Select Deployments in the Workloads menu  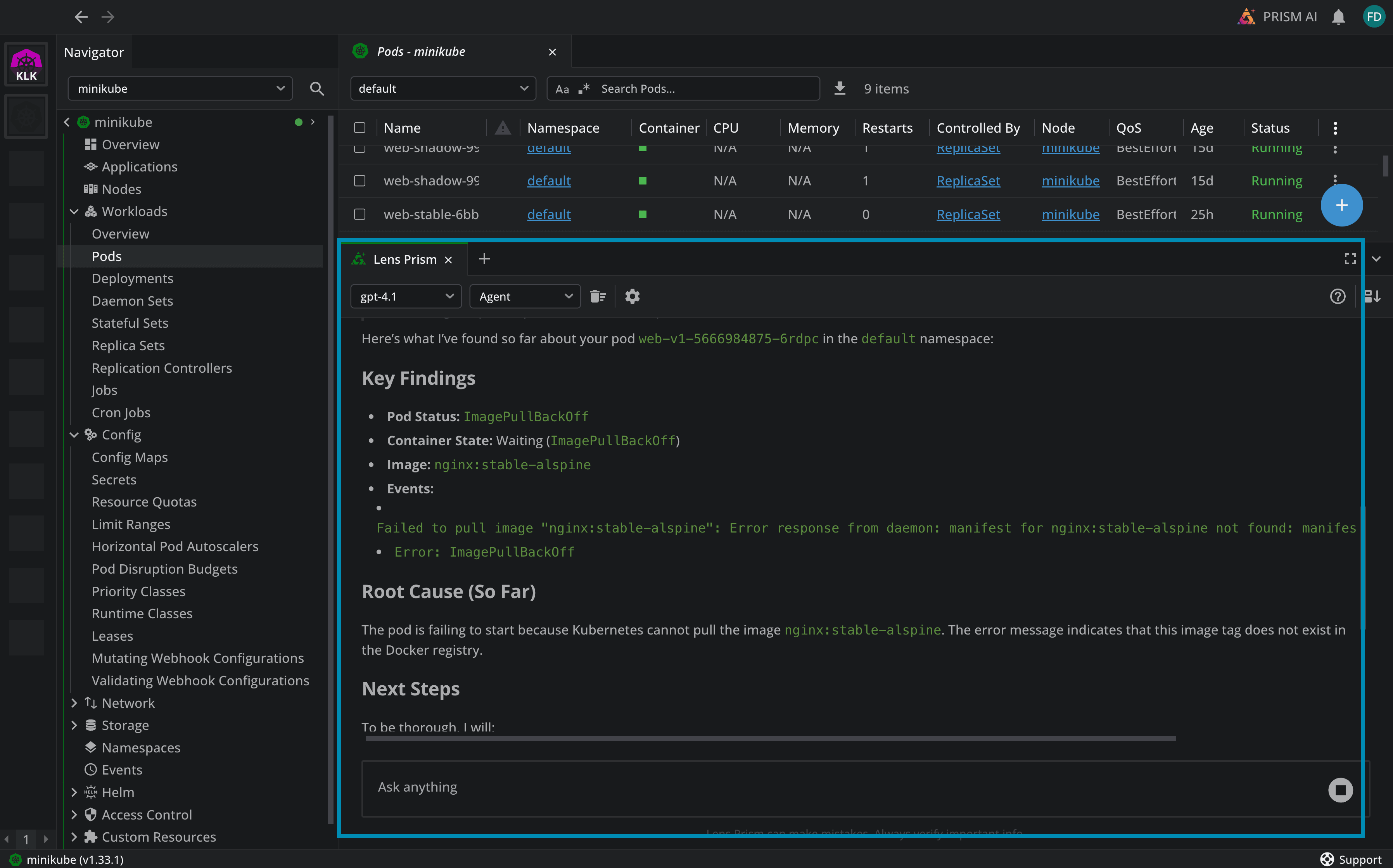click(x=133, y=278)
